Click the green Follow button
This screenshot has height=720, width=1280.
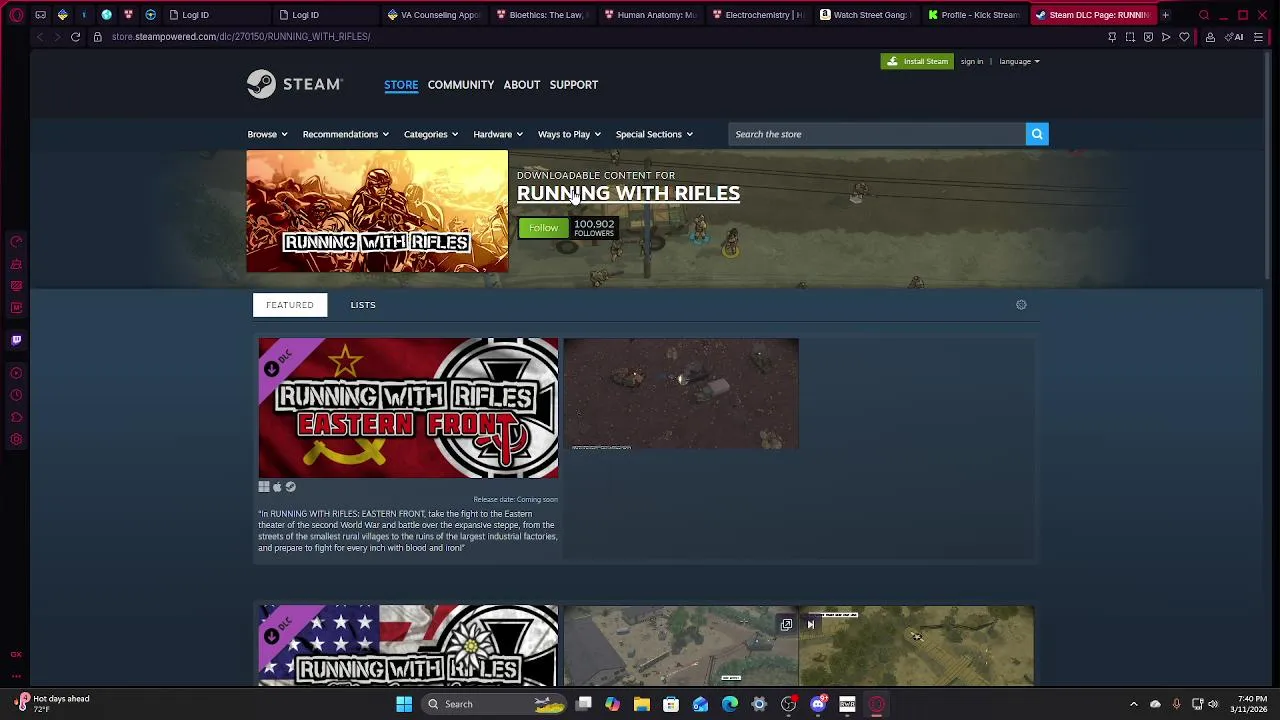tap(544, 228)
